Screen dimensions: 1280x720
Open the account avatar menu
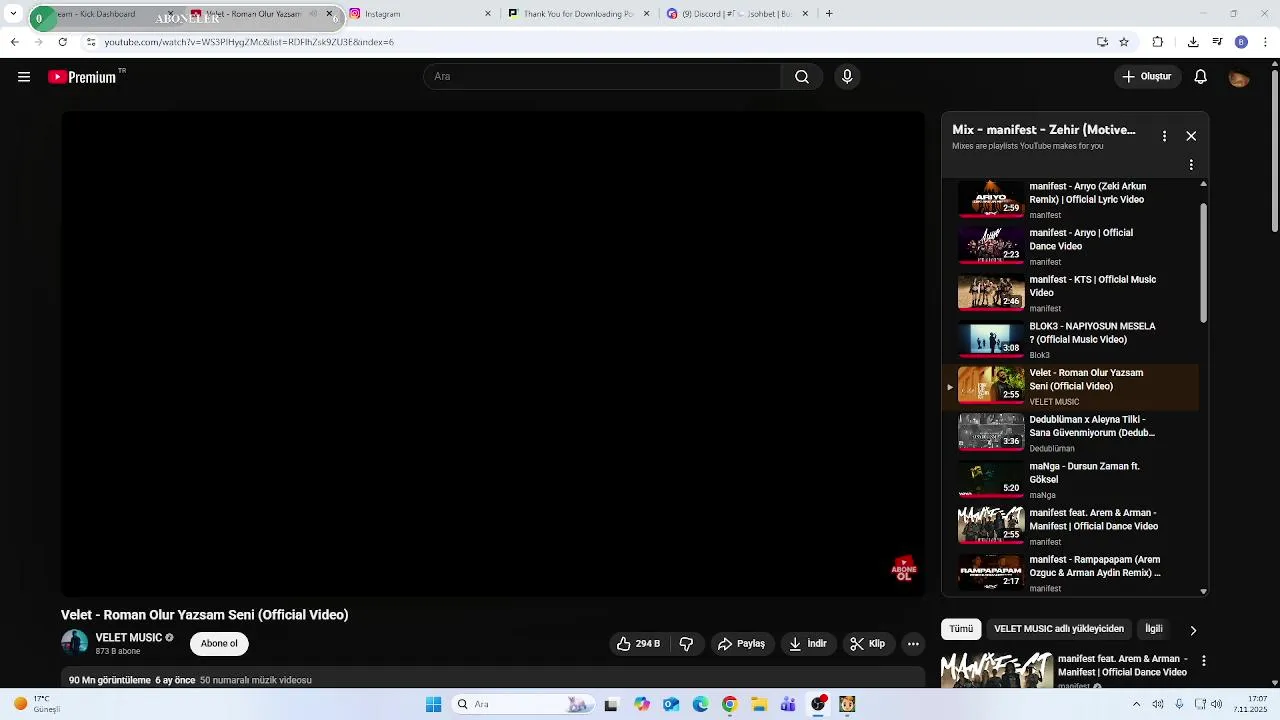[x=1239, y=77]
